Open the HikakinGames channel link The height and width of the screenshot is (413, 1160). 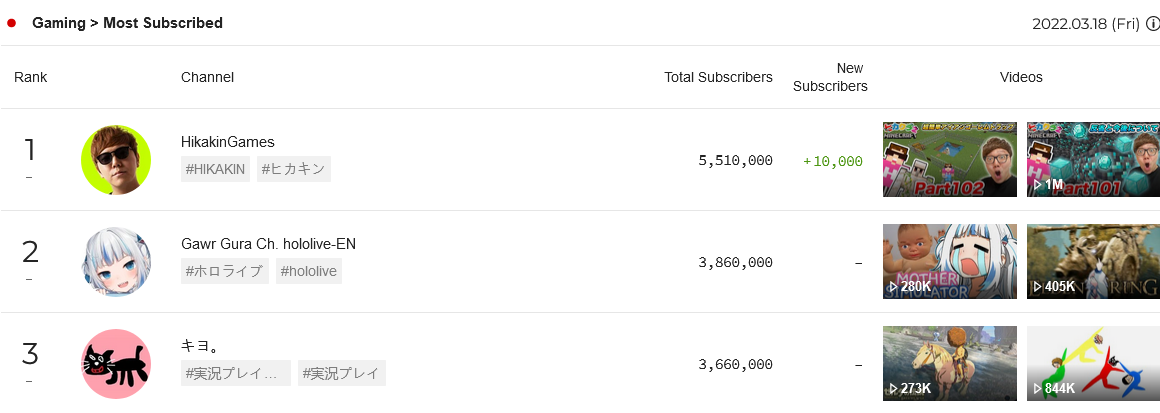coord(228,141)
